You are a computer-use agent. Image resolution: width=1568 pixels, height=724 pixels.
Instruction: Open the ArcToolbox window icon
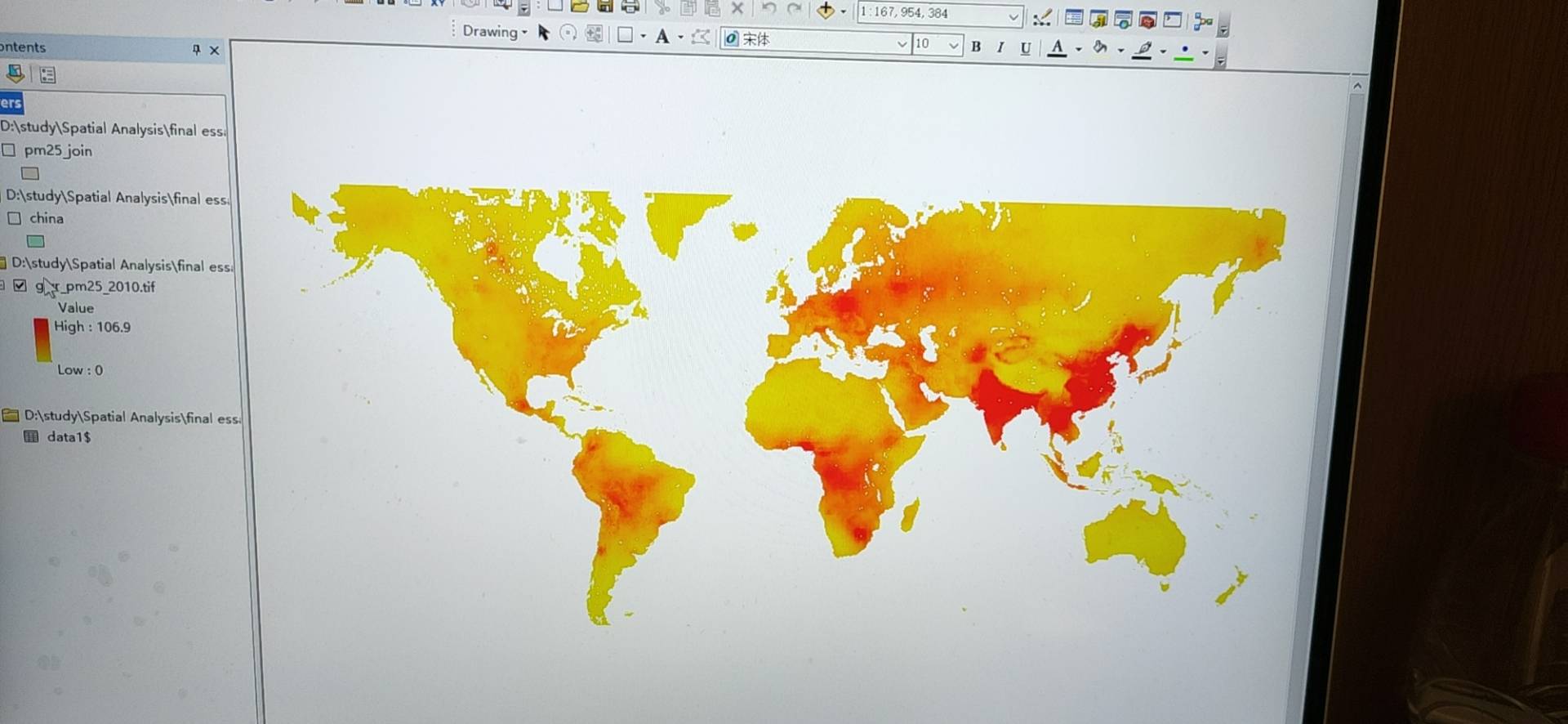tap(1147, 20)
